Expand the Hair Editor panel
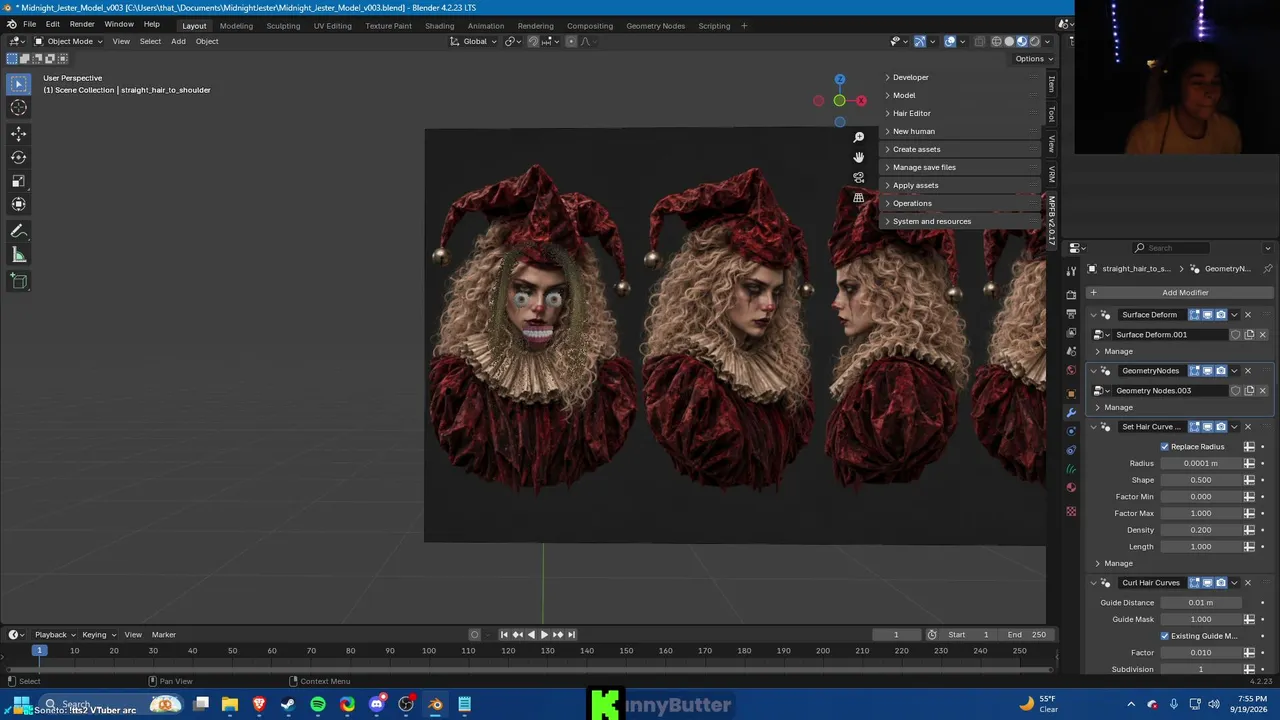This screenshot has height=720, width=1280. [911, 113]
